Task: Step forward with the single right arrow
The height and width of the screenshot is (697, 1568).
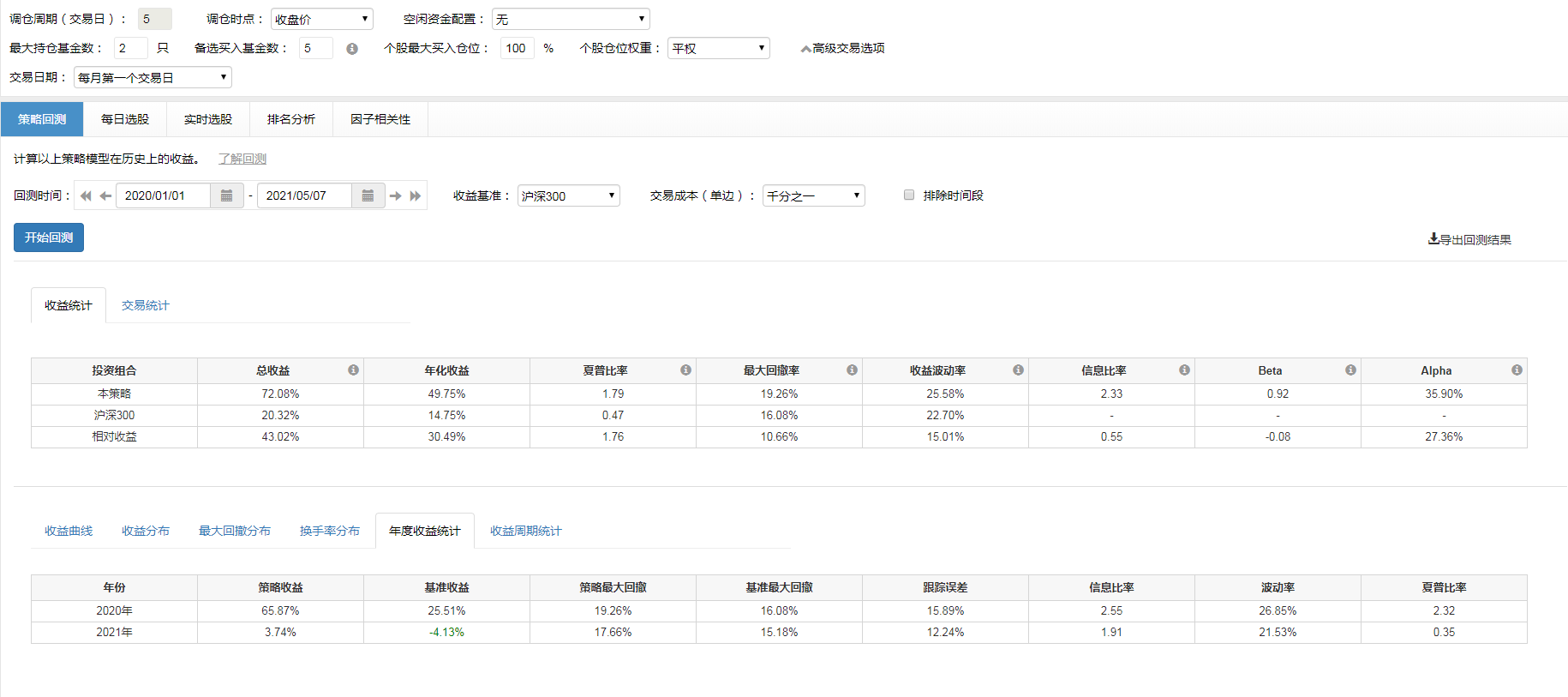Action: [x=395, y=195]
